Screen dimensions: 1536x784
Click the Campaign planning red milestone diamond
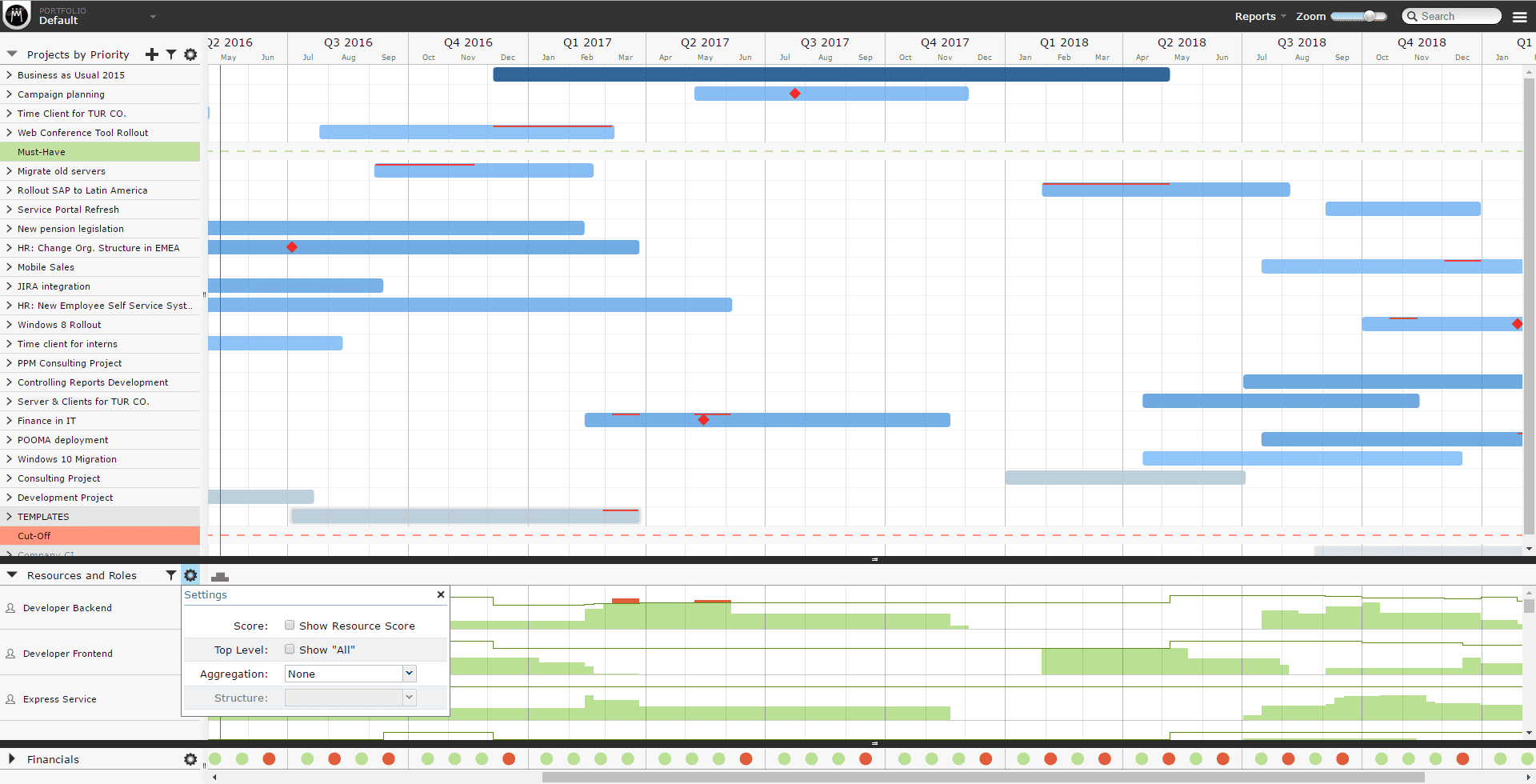point(794,94)
